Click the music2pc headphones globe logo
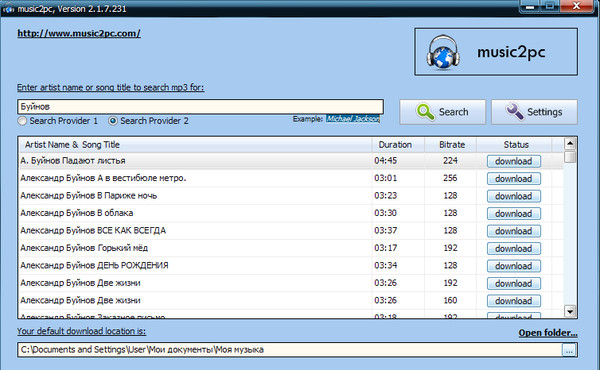The height and width of the screenshot is (370, 600). [443, 52]
